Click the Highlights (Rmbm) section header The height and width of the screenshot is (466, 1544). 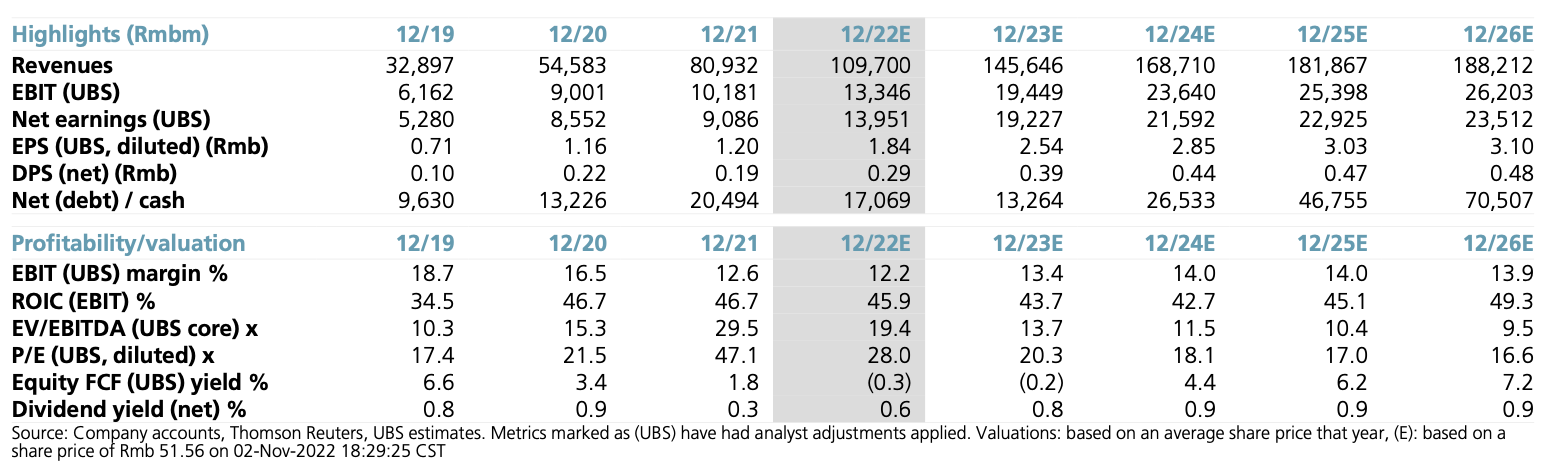(110, 35)
